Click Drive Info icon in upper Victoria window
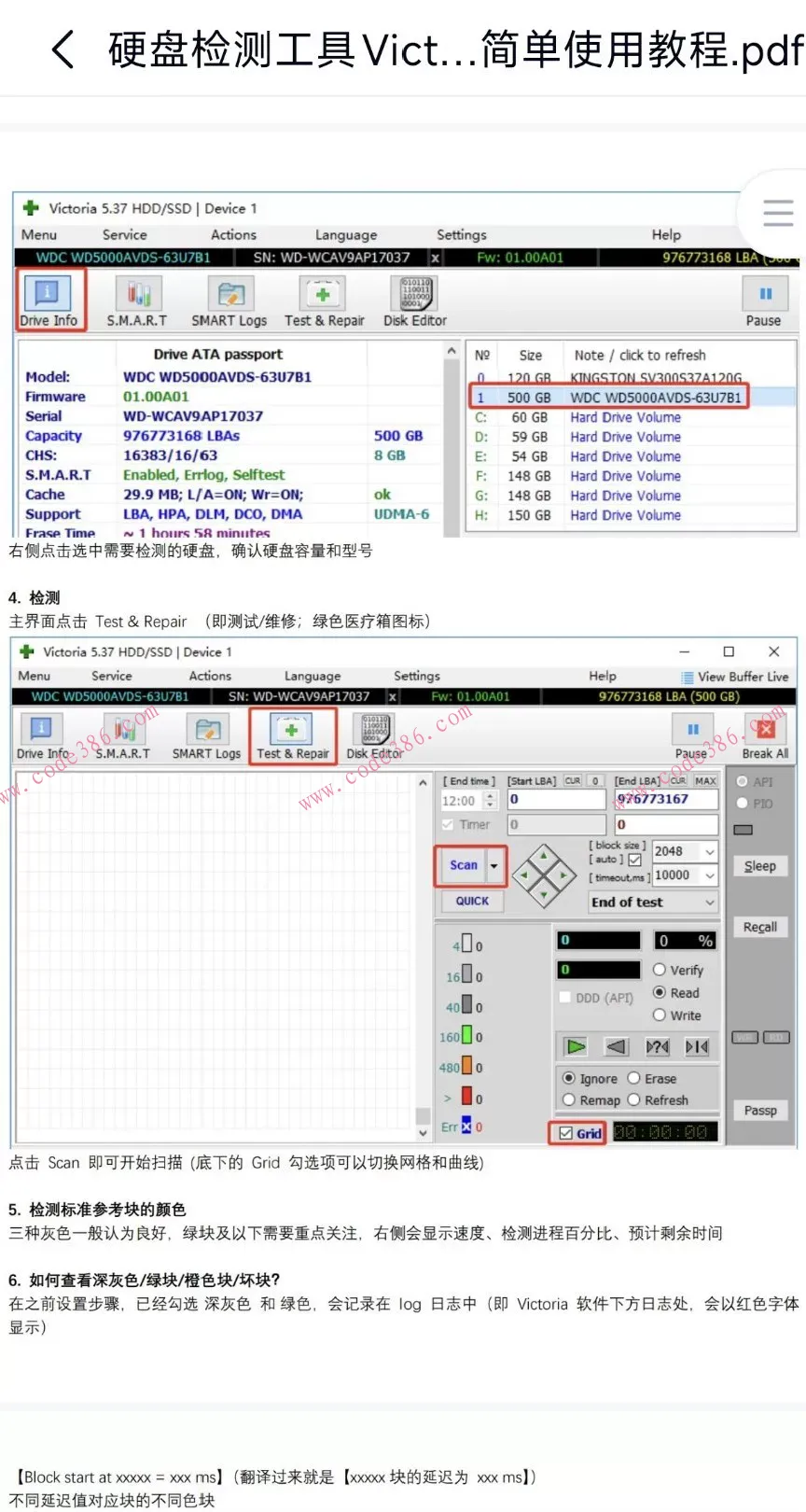 [x=47, y=292]
